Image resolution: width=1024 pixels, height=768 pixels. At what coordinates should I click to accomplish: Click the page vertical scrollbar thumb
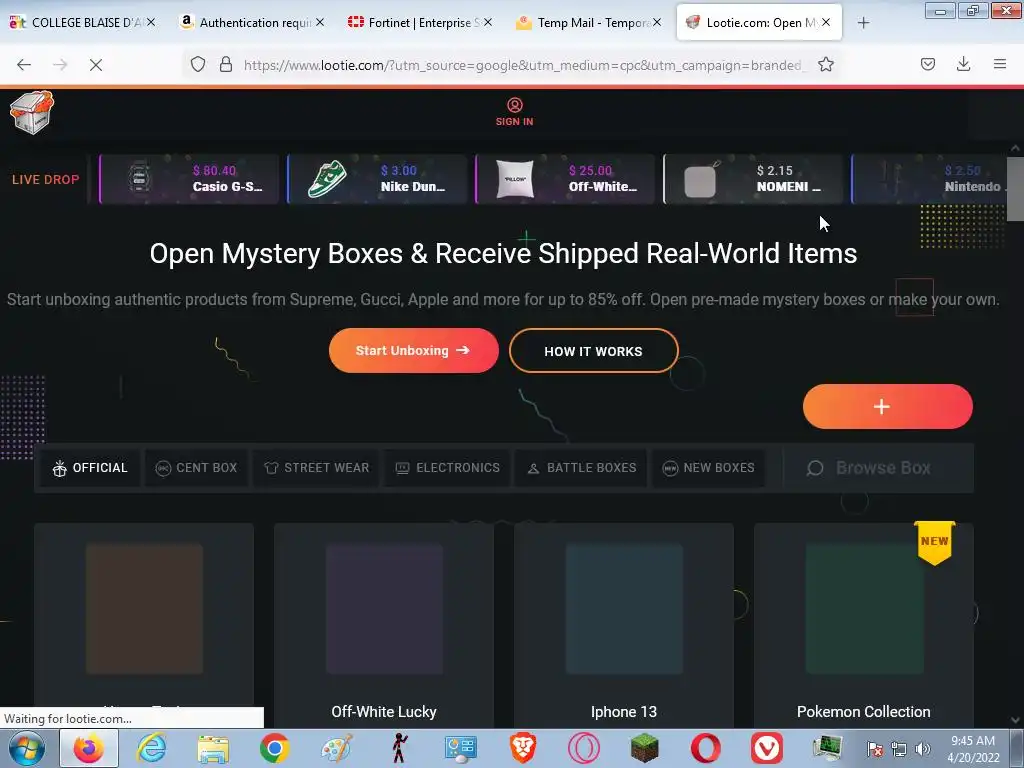click(1015, 189)
